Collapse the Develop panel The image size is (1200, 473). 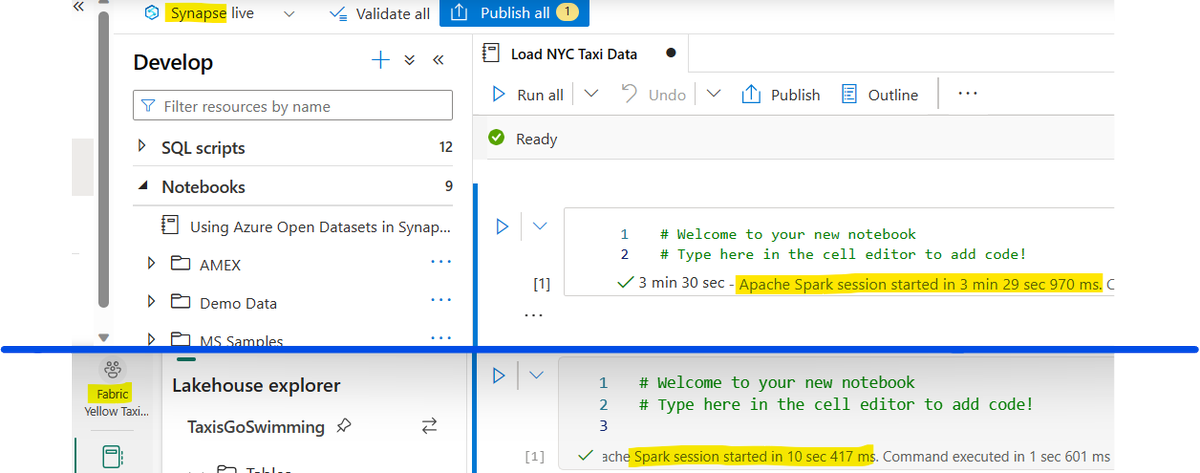pyautogui.click(x=437, y=60)
